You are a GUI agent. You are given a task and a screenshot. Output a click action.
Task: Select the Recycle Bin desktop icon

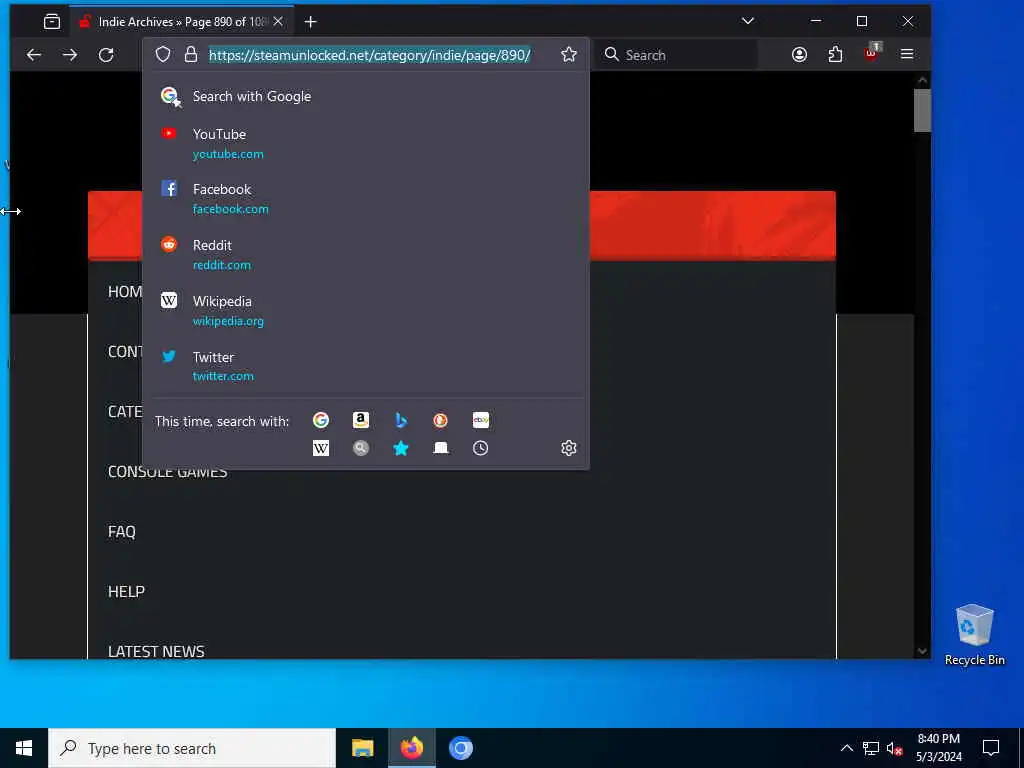pyautogui.click(x=974, y=635)
